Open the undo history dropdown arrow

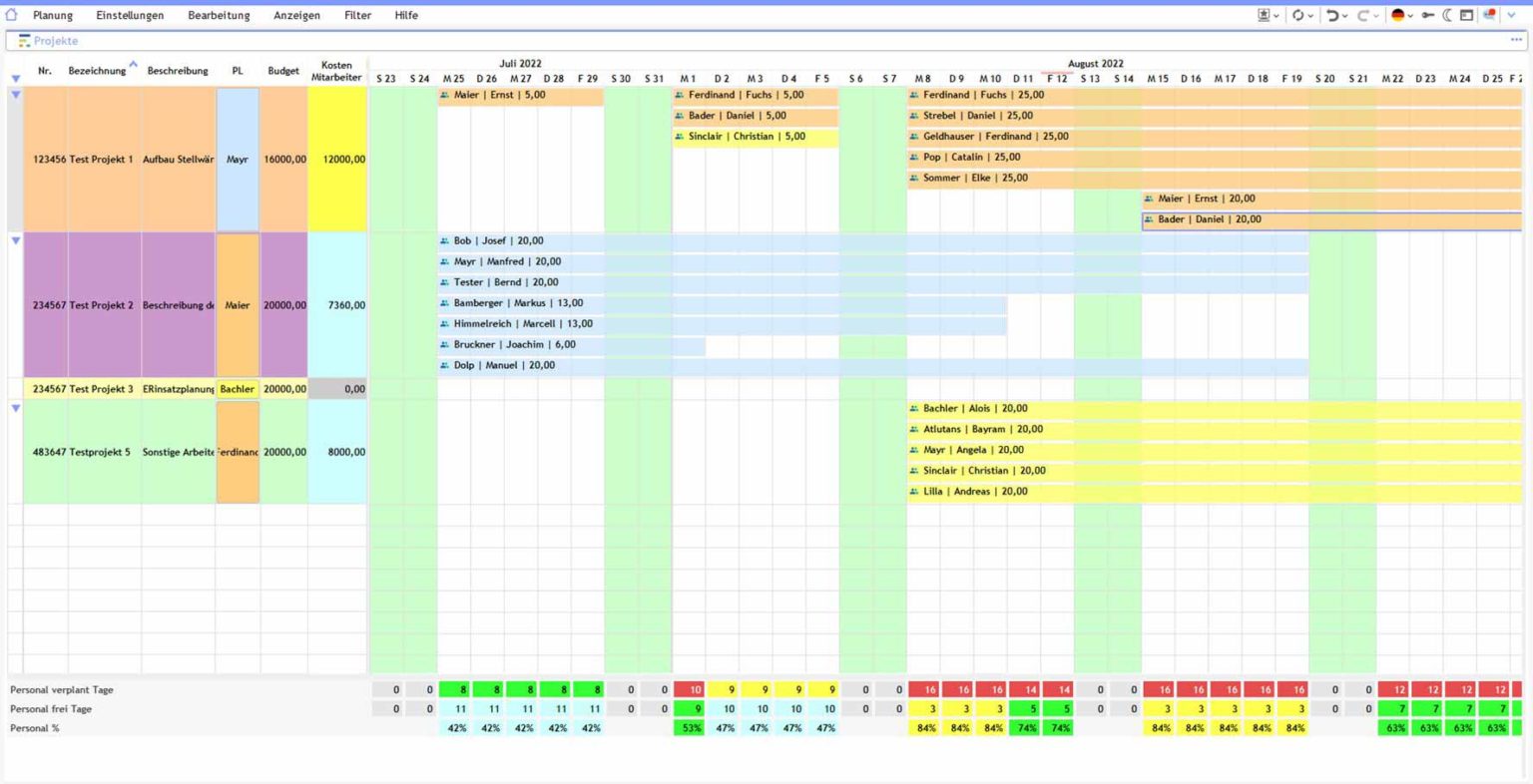pyautogui.click(x=1344, y=15)
